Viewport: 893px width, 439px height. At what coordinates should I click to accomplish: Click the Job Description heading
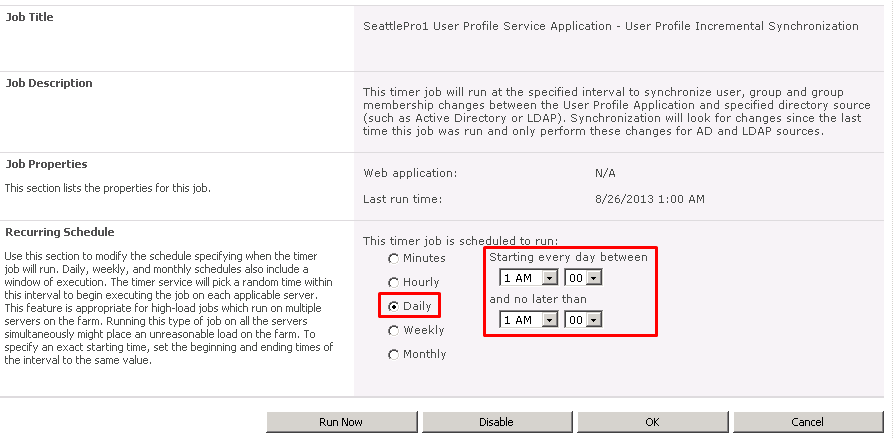[49, 83]
